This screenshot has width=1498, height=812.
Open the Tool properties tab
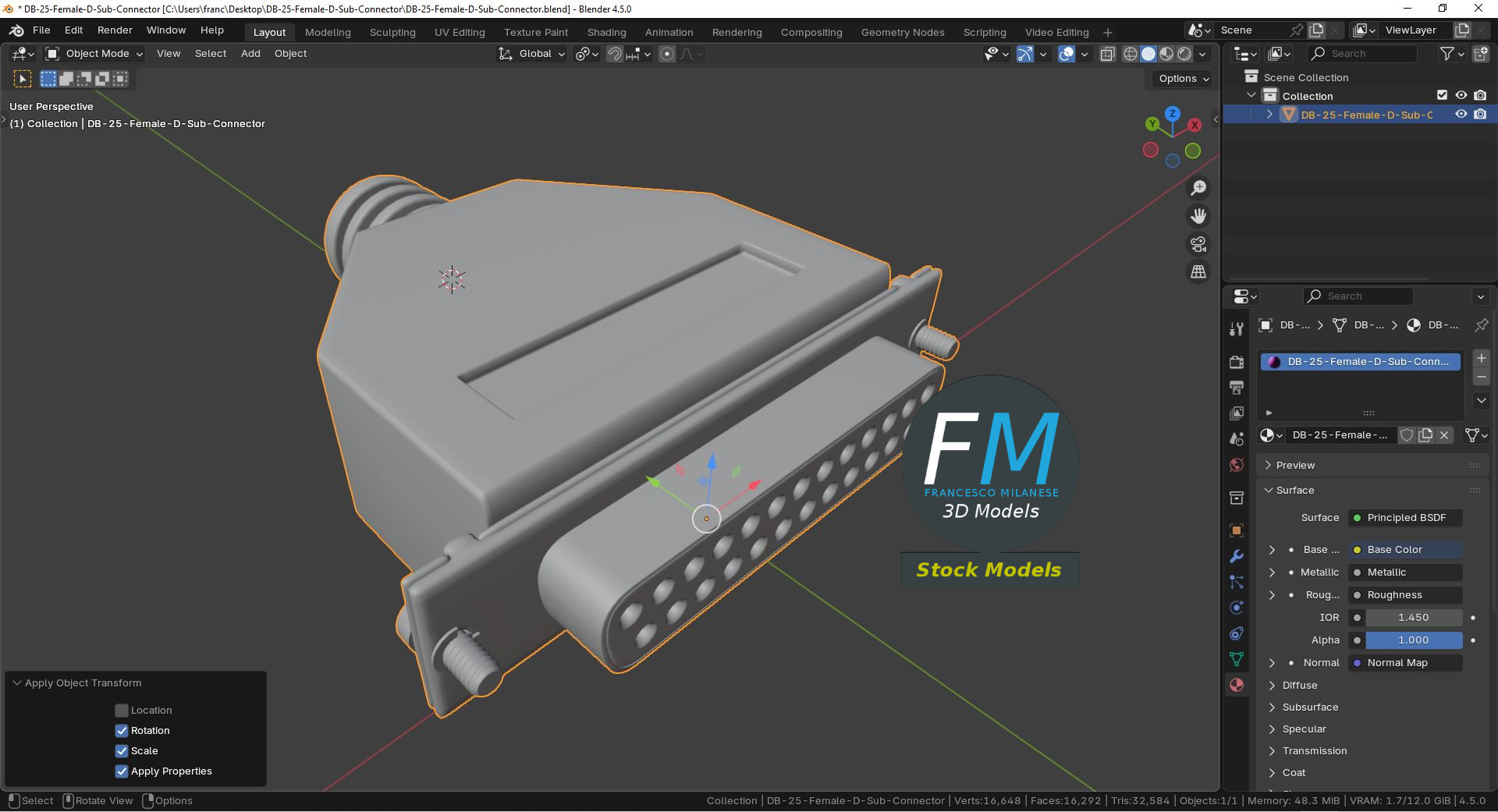[1237, 329]
